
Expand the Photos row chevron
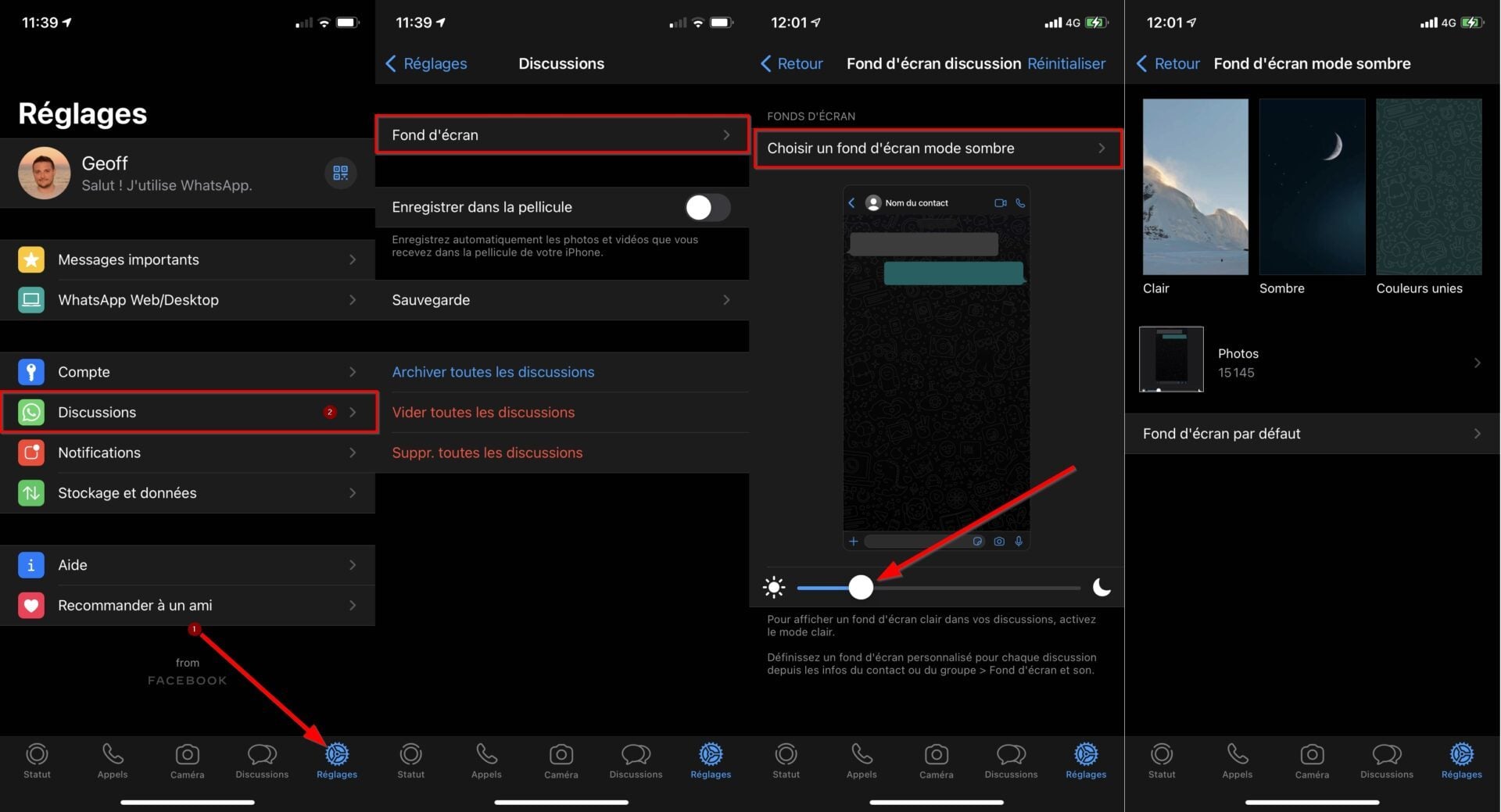1477,363
